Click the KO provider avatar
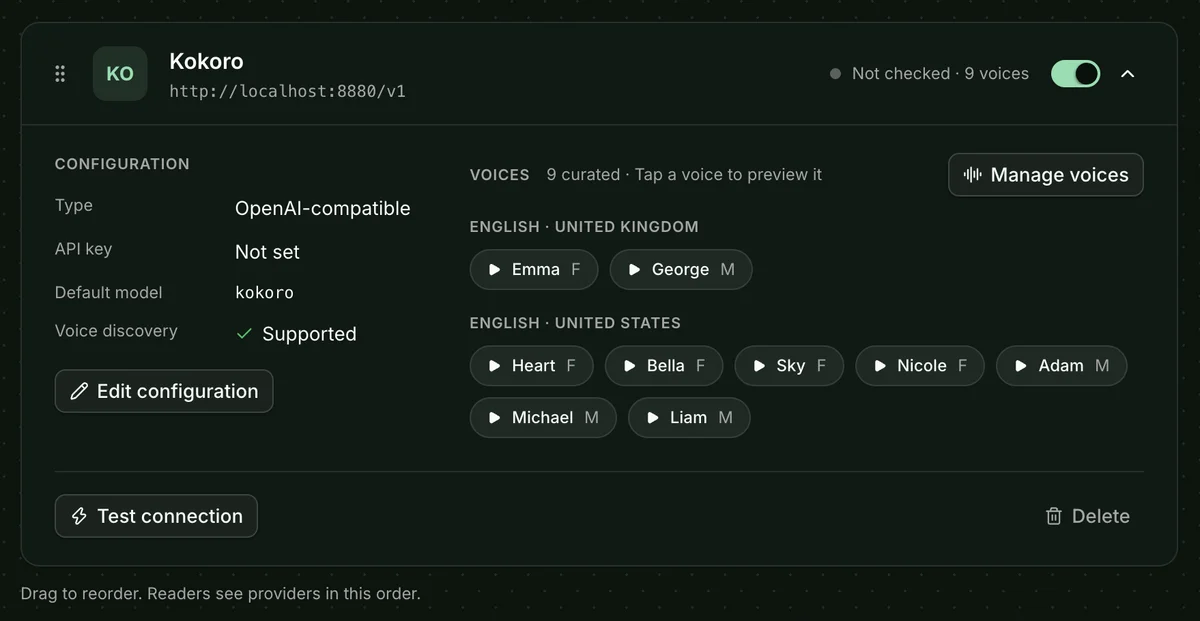The image size is (1200, 621). pos(120,74)
